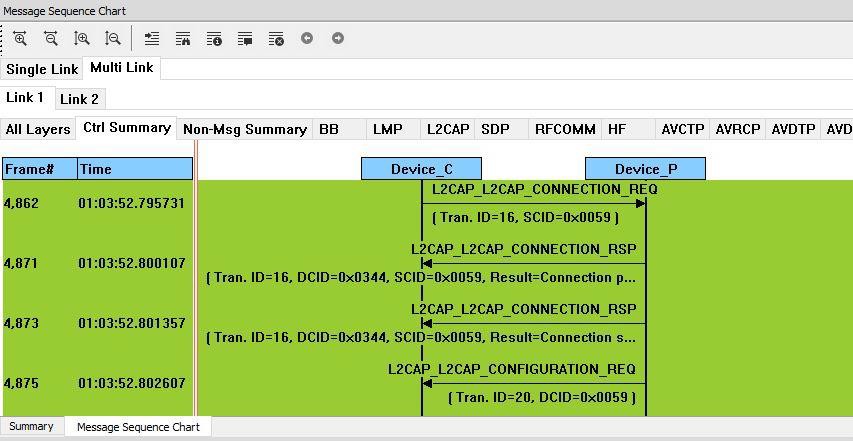Screen dimensions: 853x441
Task: Click the Frame# column header
Action: (40, 169)
